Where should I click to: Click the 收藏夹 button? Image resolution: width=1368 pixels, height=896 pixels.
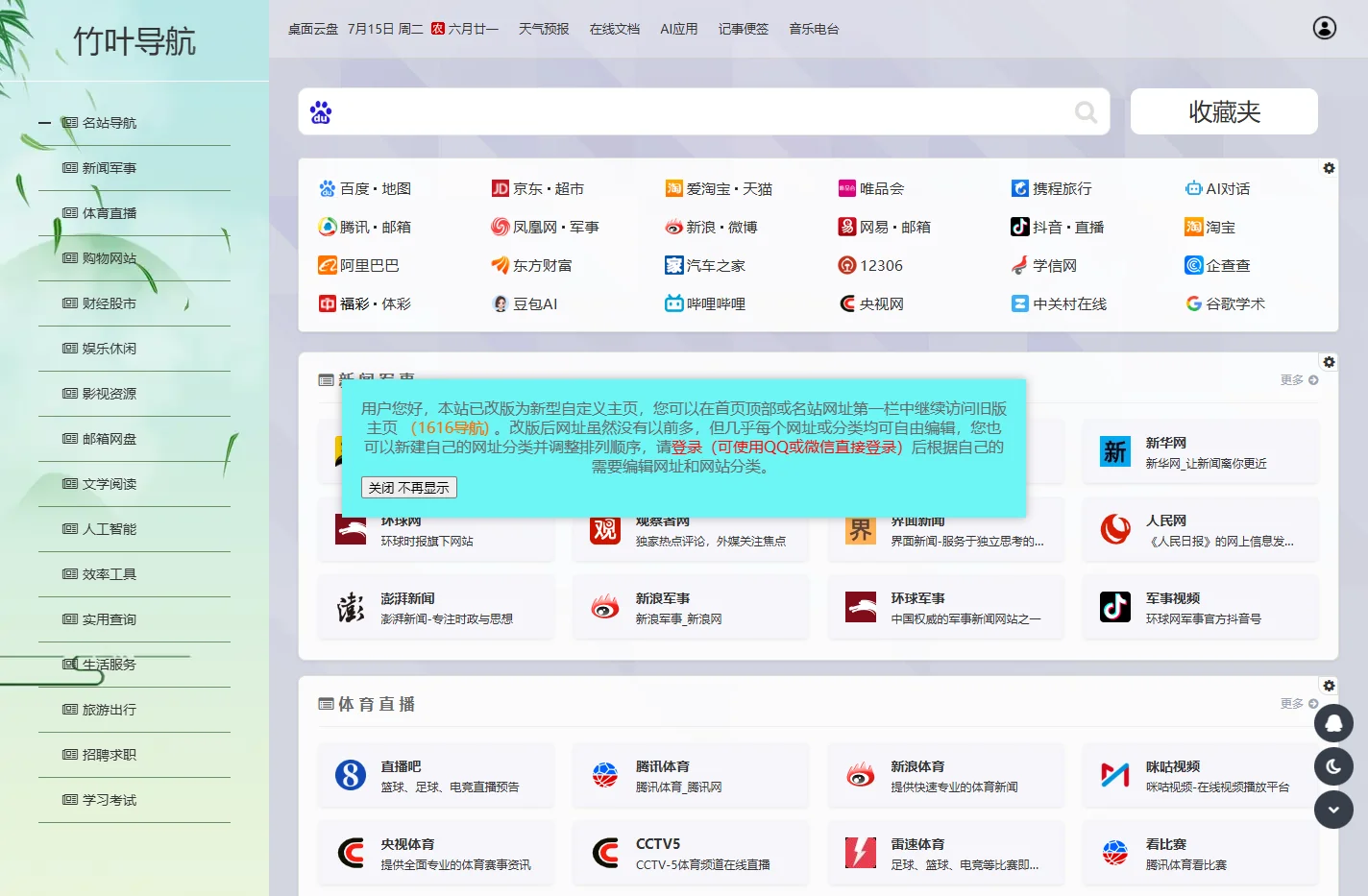(1224, 111)
